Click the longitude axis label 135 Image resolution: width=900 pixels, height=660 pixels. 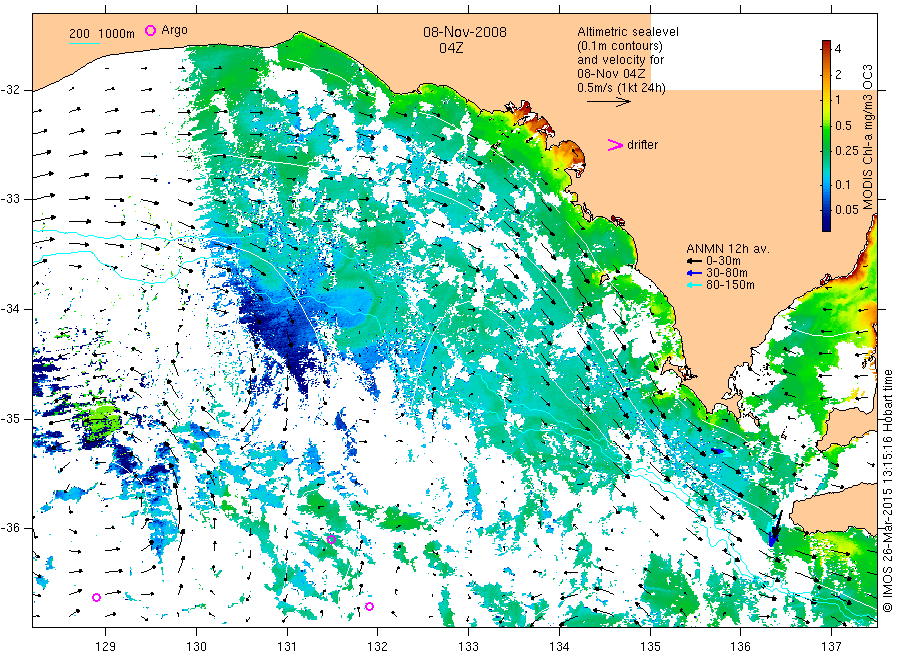click(650, 647)
